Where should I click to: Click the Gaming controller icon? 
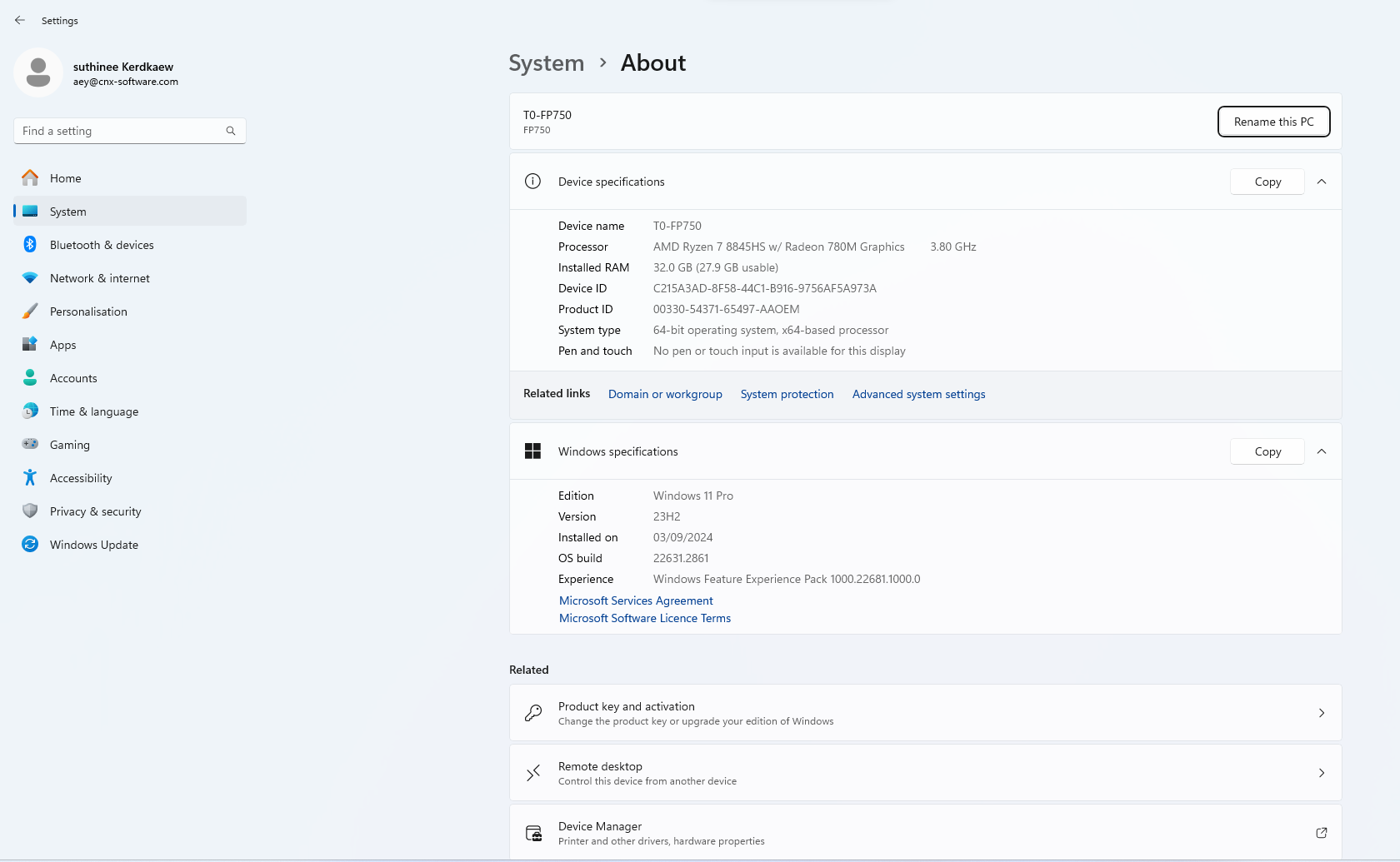30,444
